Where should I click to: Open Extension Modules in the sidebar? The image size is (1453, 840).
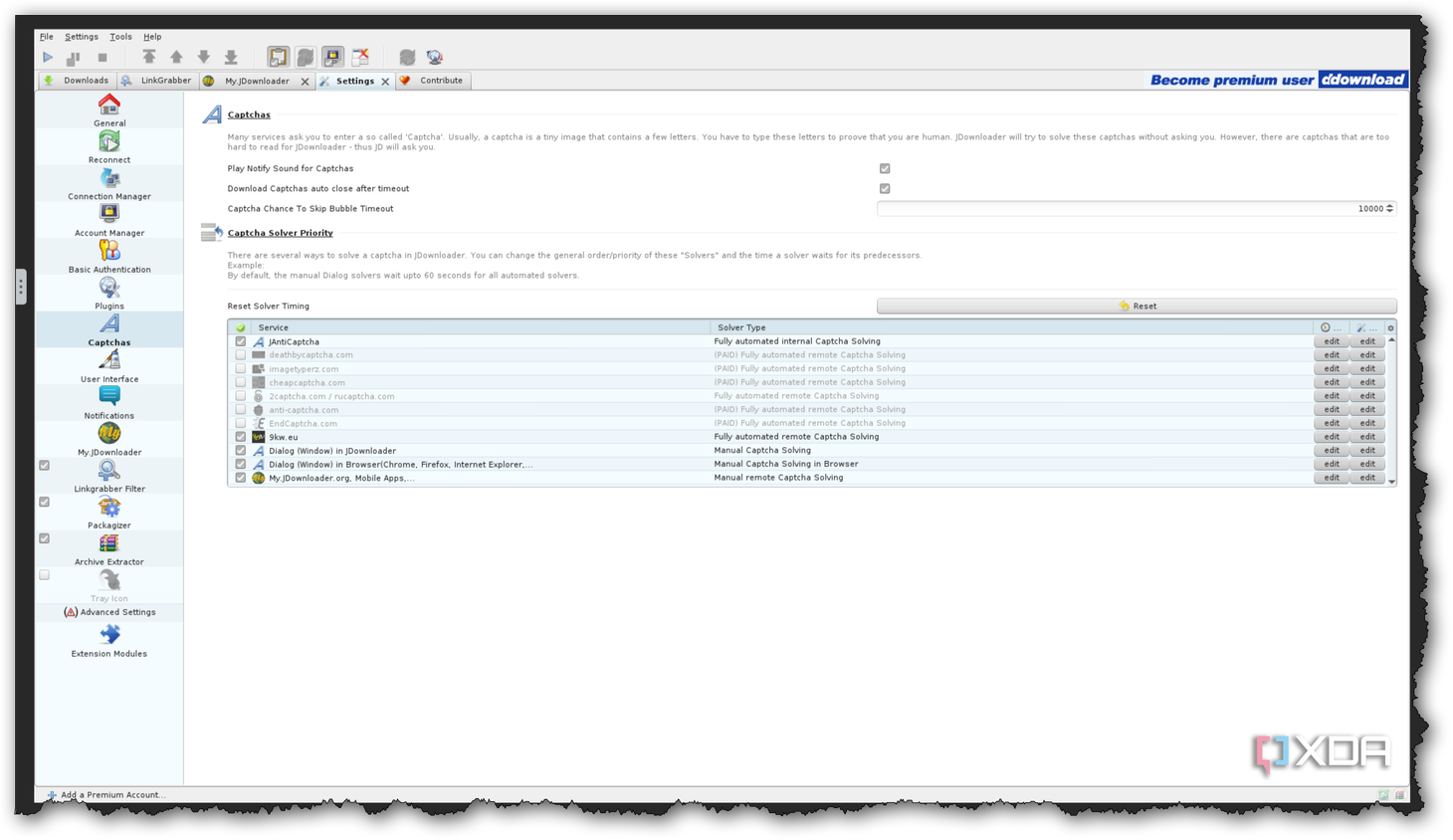[x=109, y=640]
